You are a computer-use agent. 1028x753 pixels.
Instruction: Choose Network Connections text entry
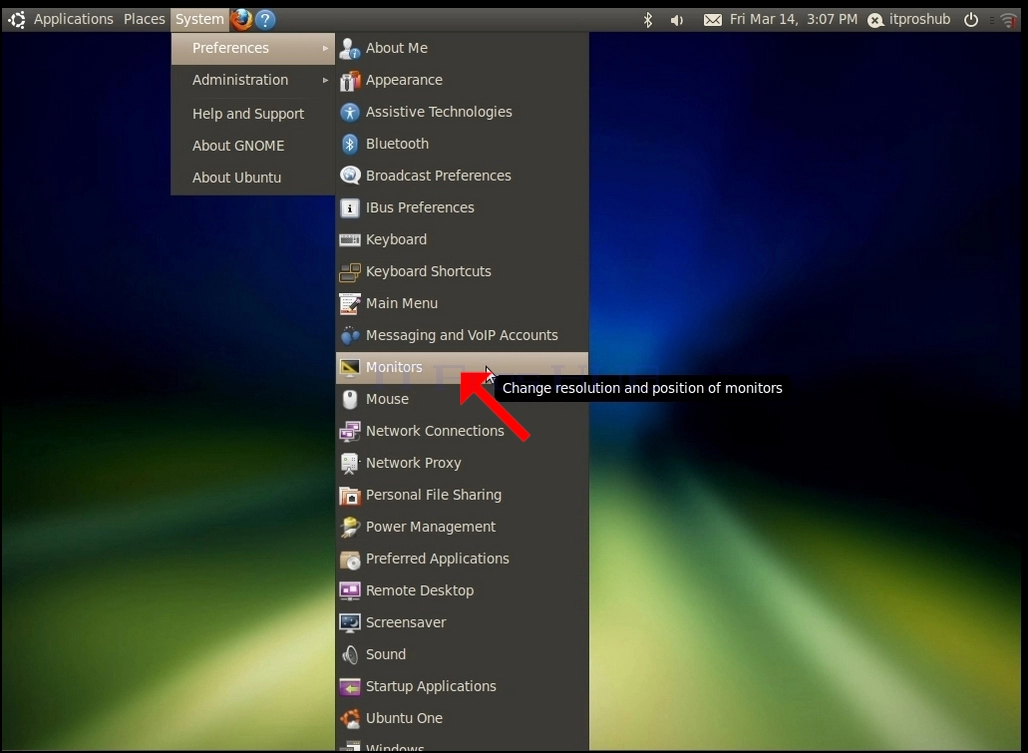(x=435, y=431)
